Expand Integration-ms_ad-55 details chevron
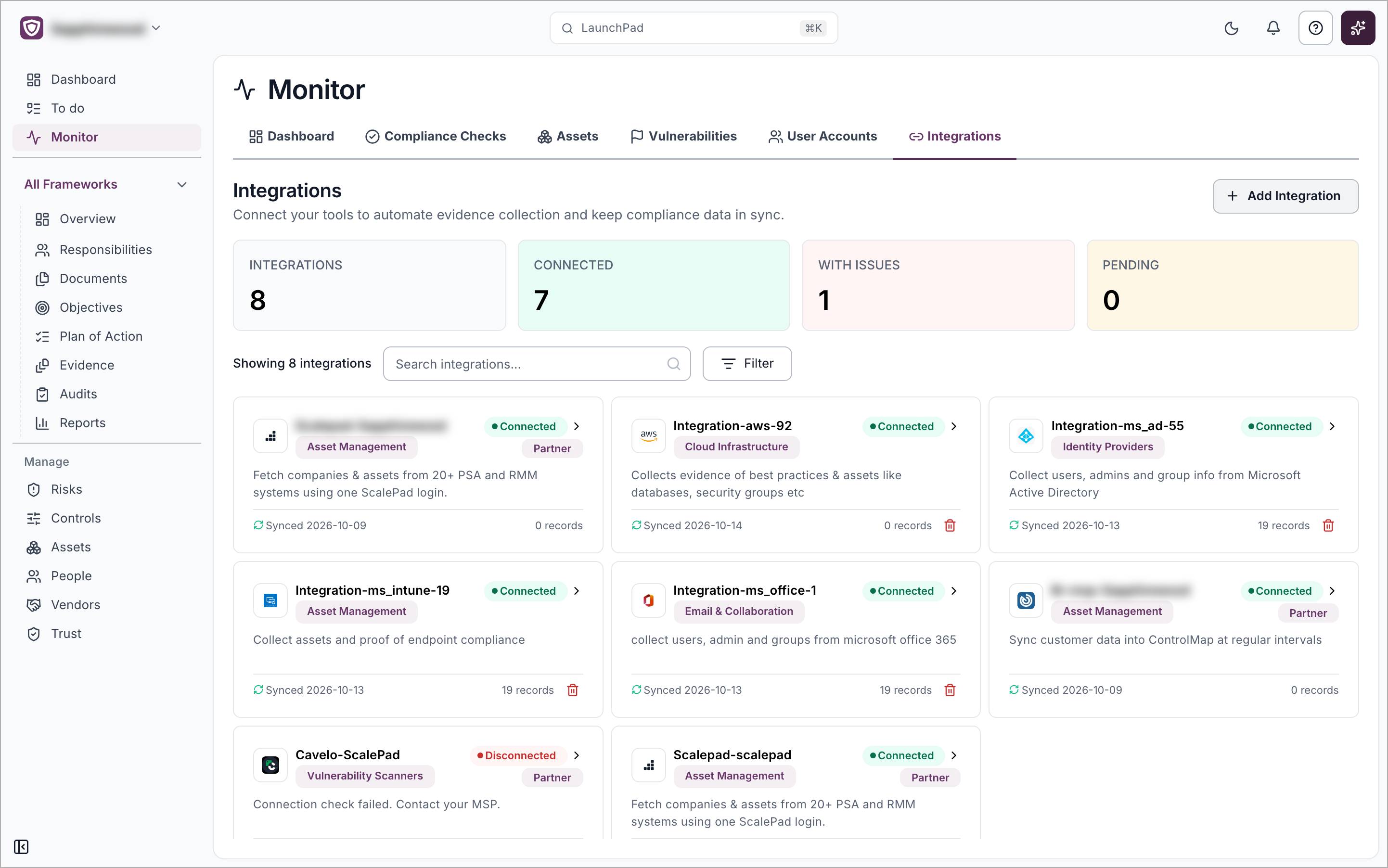1388x868 pixels. tap(1332, 426)
